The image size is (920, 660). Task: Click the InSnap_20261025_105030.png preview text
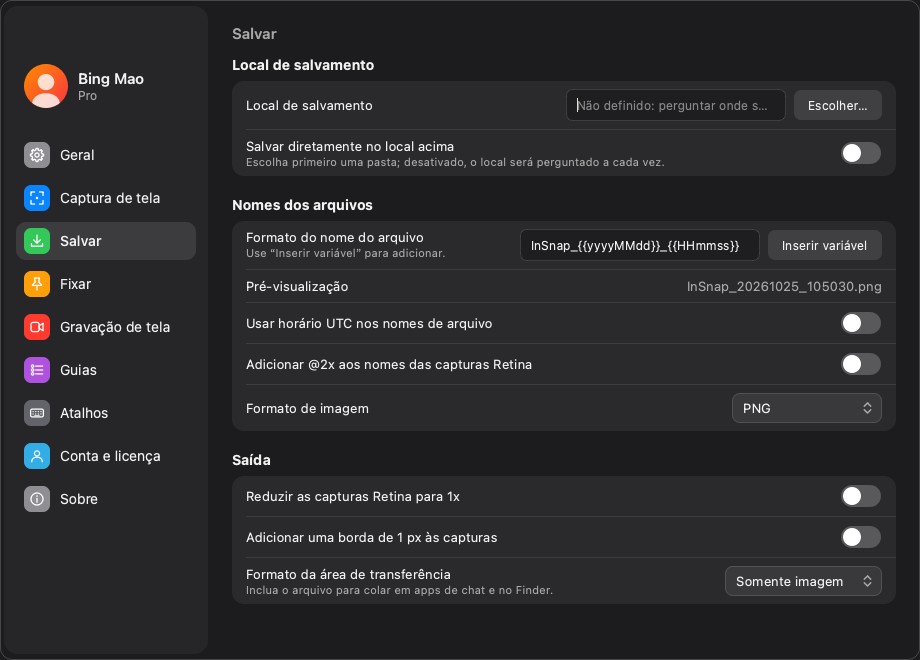coord(784,287)
